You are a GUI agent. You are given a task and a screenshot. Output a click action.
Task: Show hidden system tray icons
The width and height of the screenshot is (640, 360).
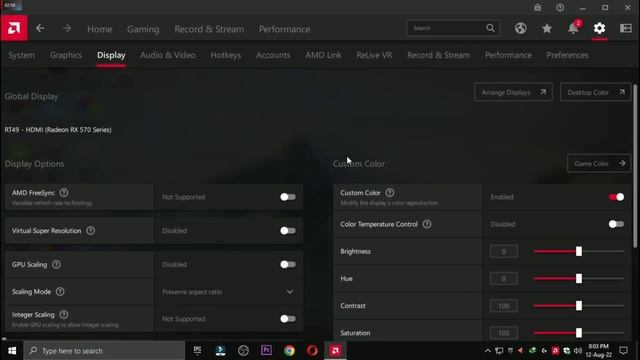pyautogui.click(x=488, y=351)
